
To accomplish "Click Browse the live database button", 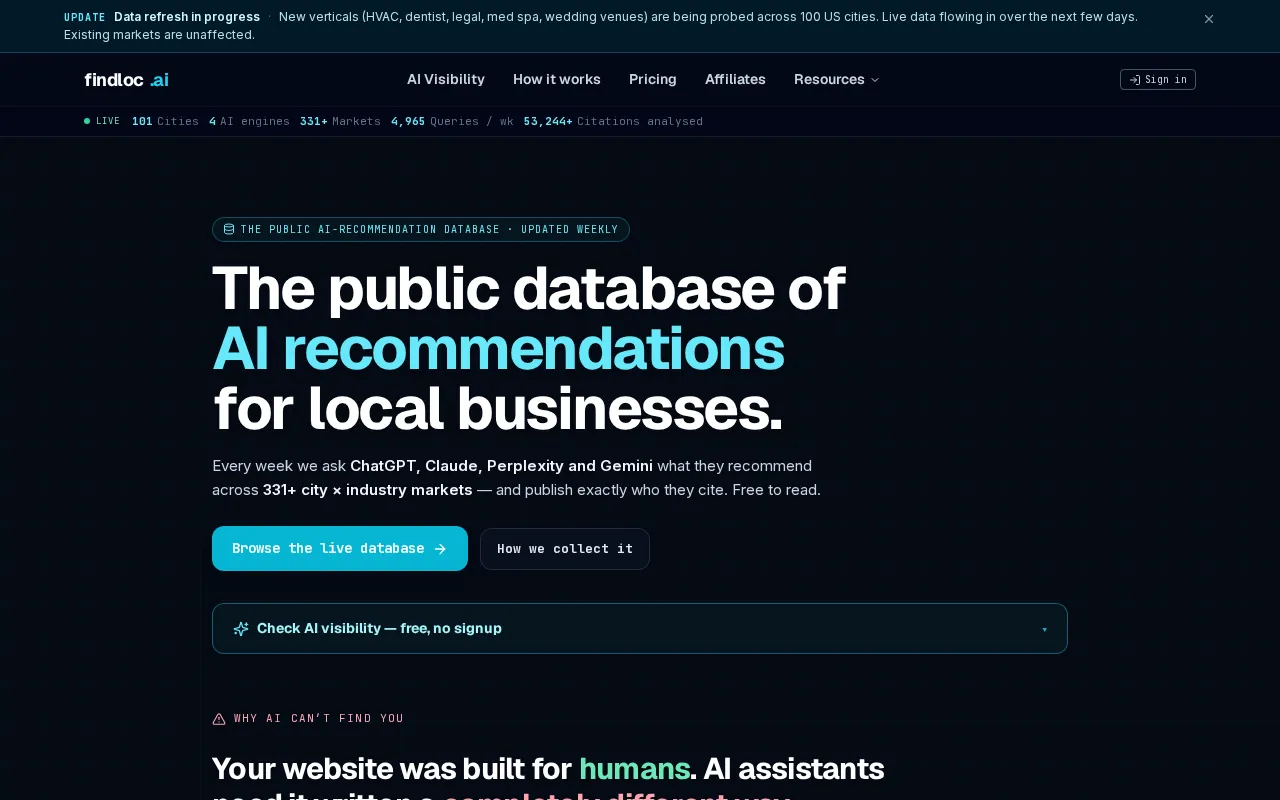I will [x=340, y=548].
